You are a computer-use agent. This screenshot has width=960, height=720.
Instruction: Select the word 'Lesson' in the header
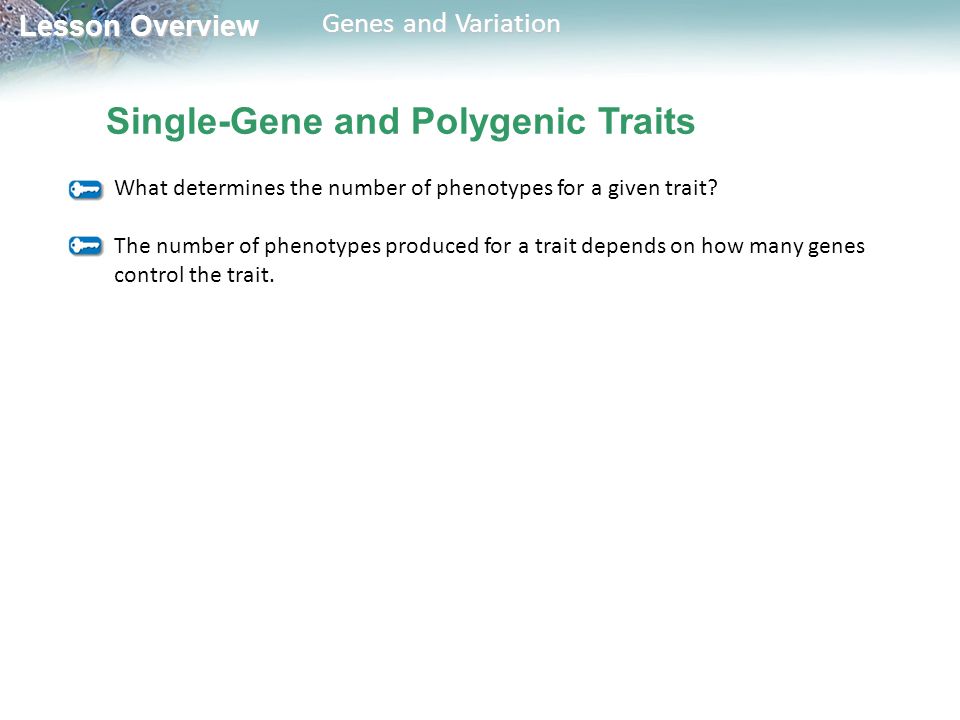tap(70, 26)
